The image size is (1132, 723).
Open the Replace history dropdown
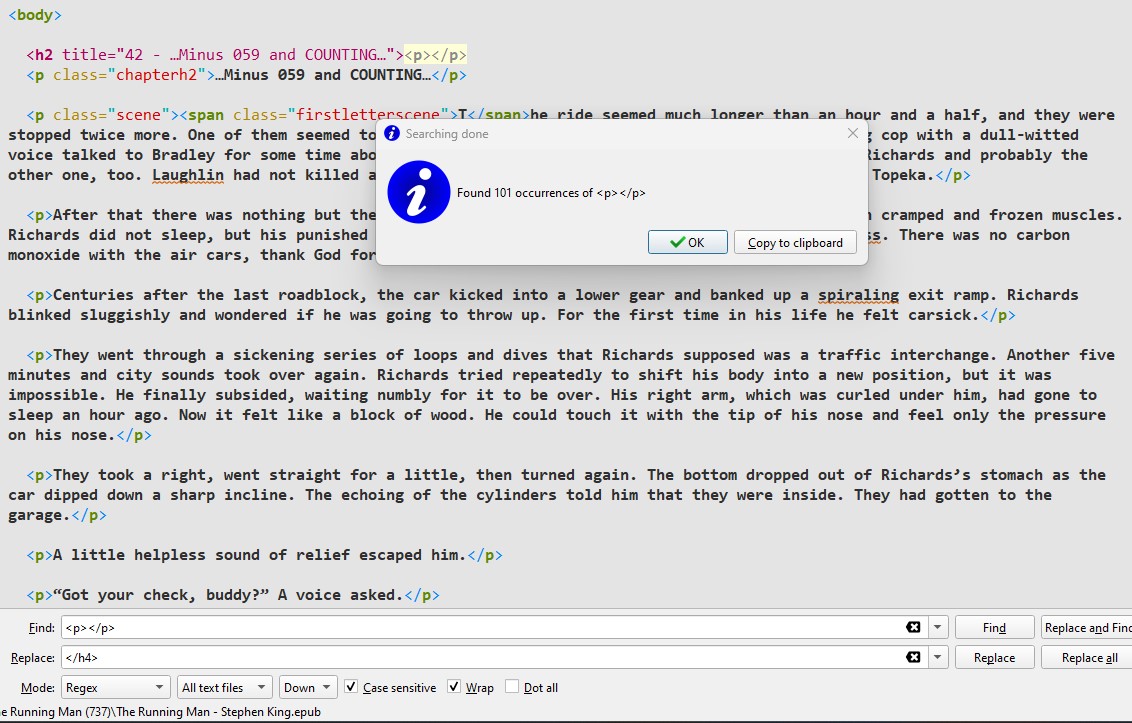(937, 657)
